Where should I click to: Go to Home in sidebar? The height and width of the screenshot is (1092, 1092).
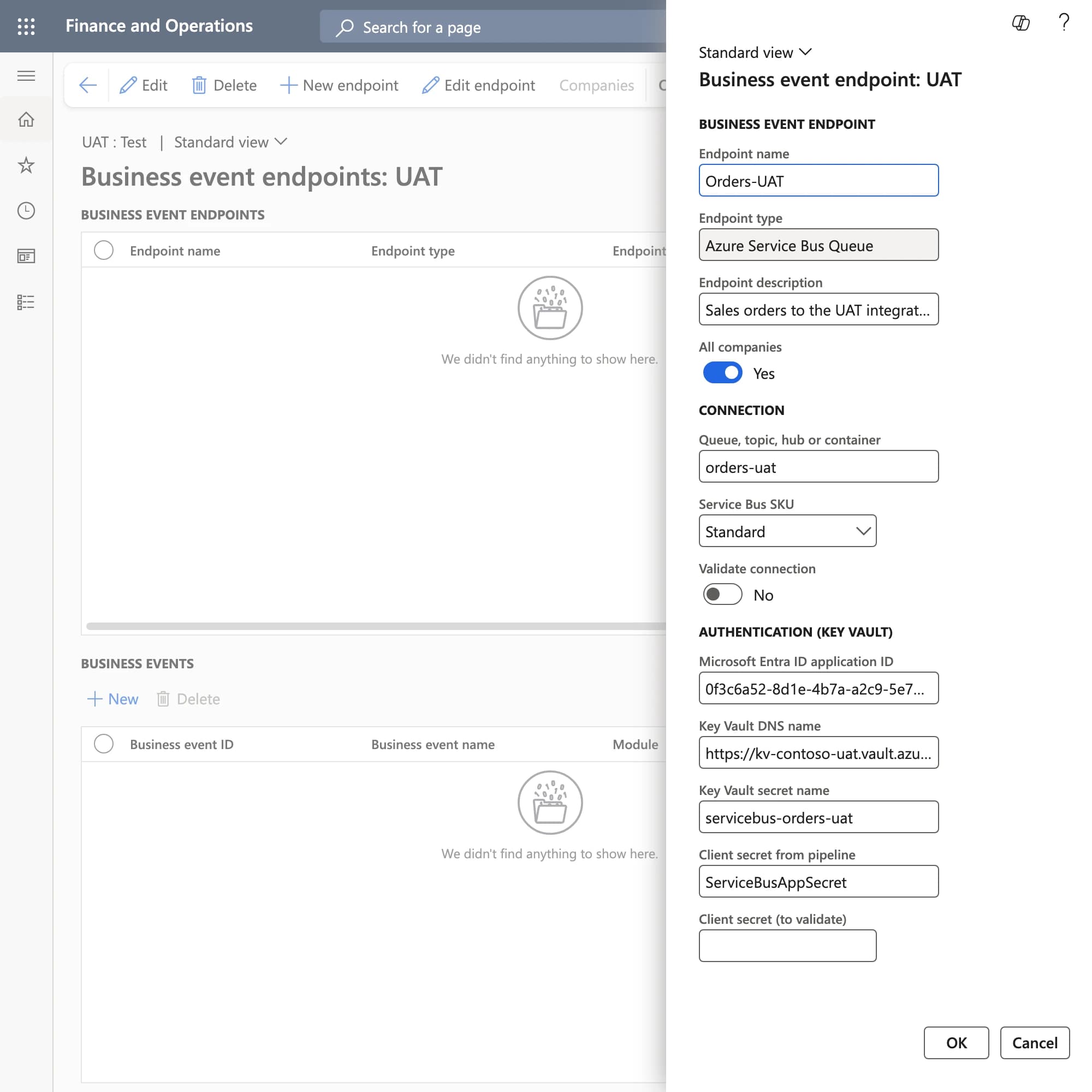pos(26,119)
